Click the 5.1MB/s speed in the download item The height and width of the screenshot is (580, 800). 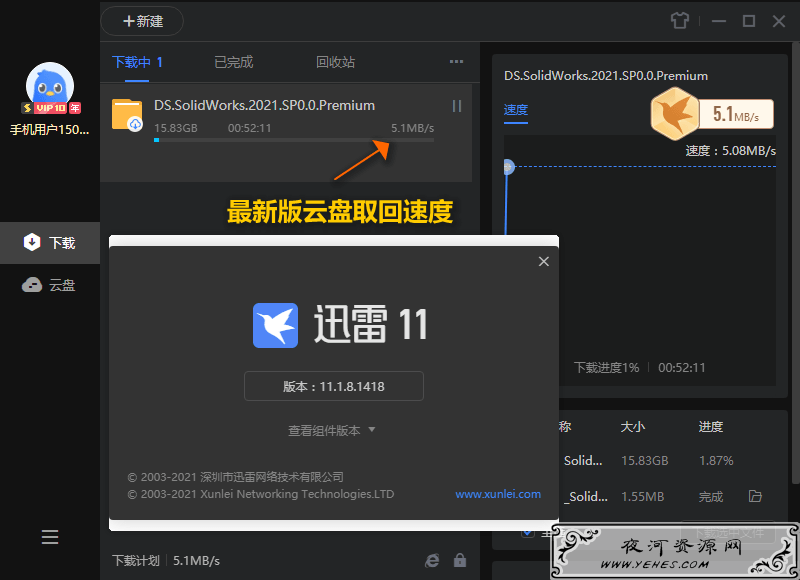click(412, 128)
